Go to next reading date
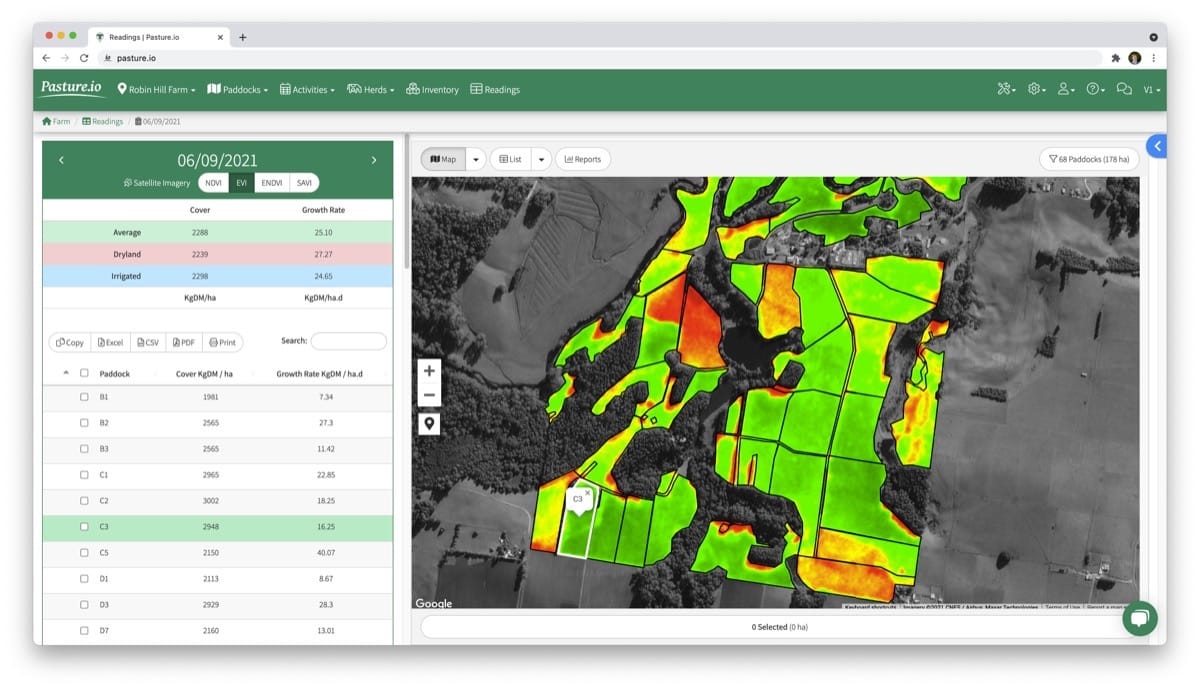The height and width of the screenshot is (689, 1200). click(374, 160)
